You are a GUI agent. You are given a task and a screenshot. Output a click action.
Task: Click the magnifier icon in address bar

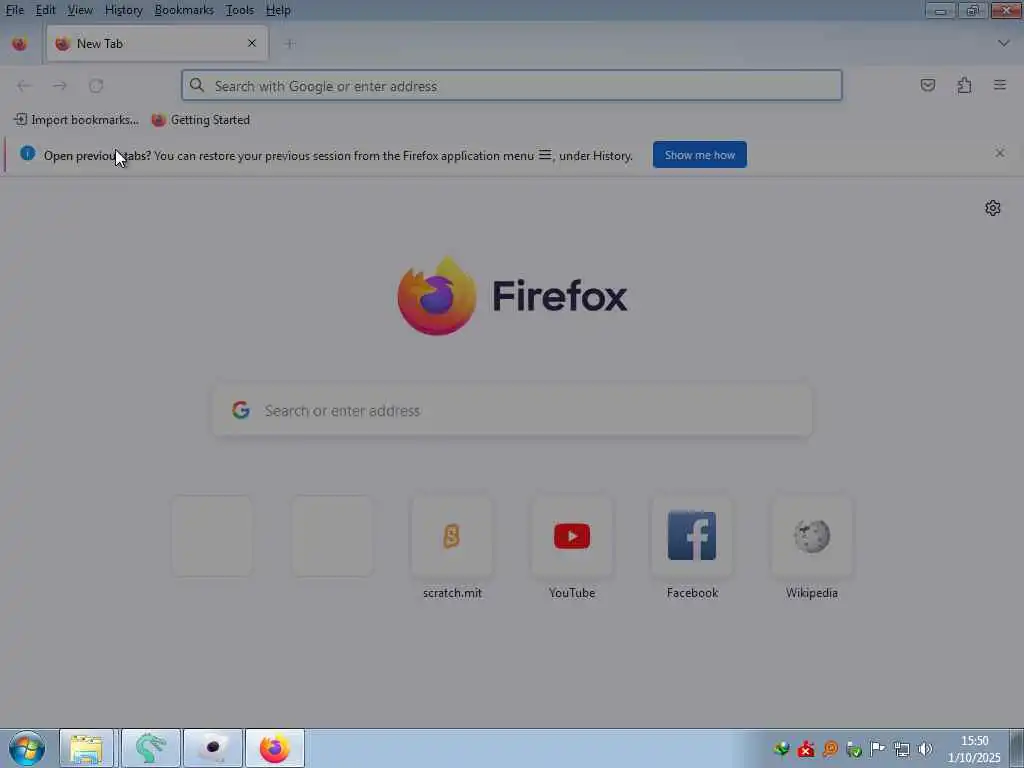tap(197, 85)
